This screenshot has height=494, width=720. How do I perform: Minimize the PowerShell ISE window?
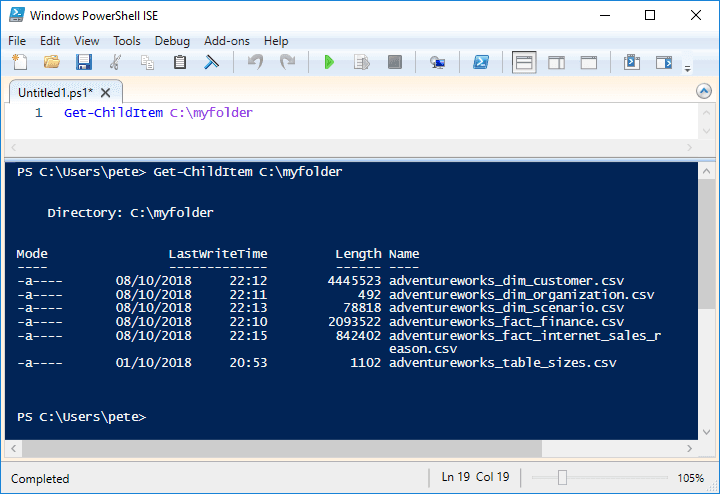(x=605, y=15)
